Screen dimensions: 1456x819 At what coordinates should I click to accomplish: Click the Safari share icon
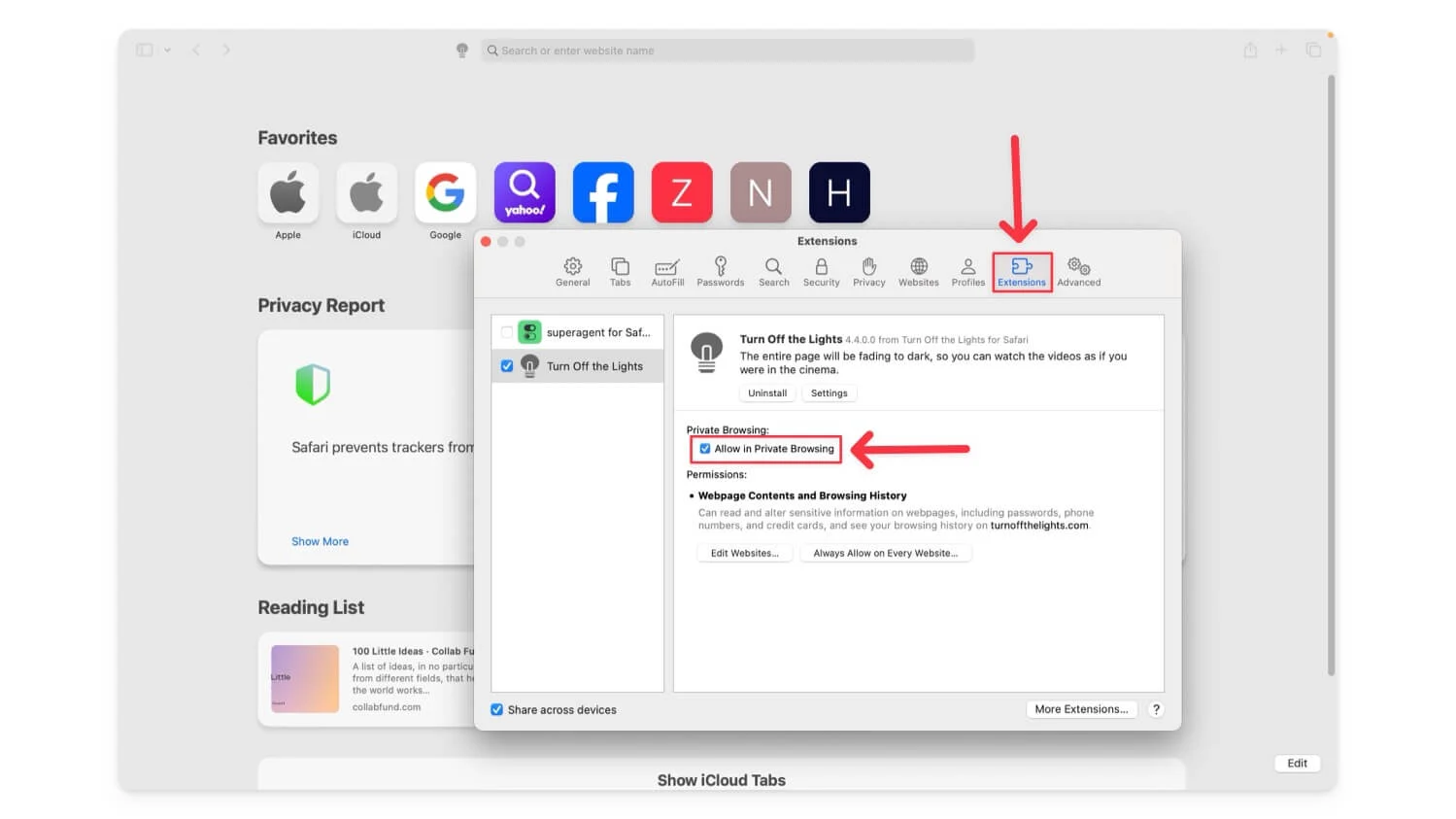pyautogui.click(x=1250, y=51)
